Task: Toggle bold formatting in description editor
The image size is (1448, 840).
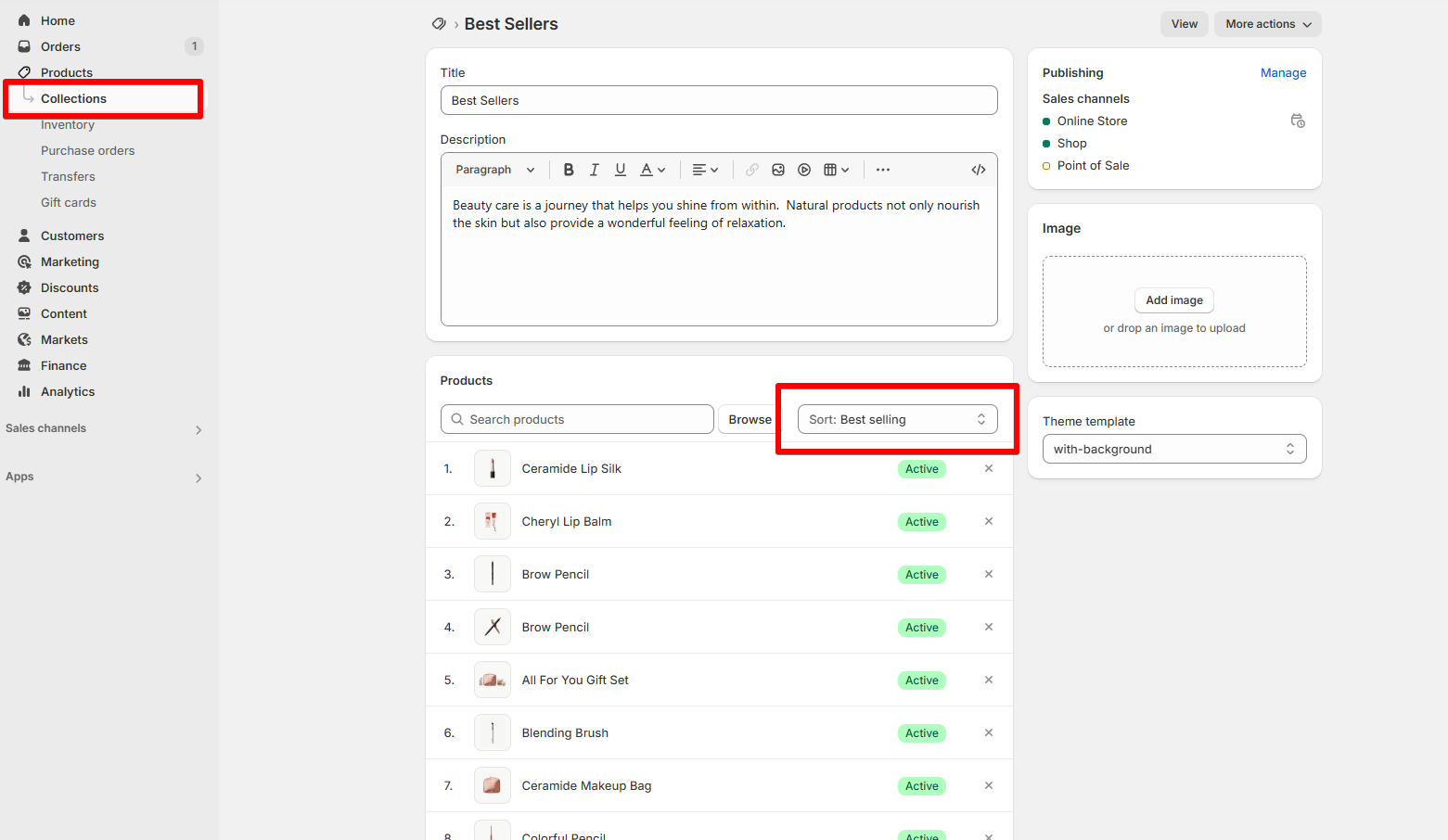Action: [569, 170]
